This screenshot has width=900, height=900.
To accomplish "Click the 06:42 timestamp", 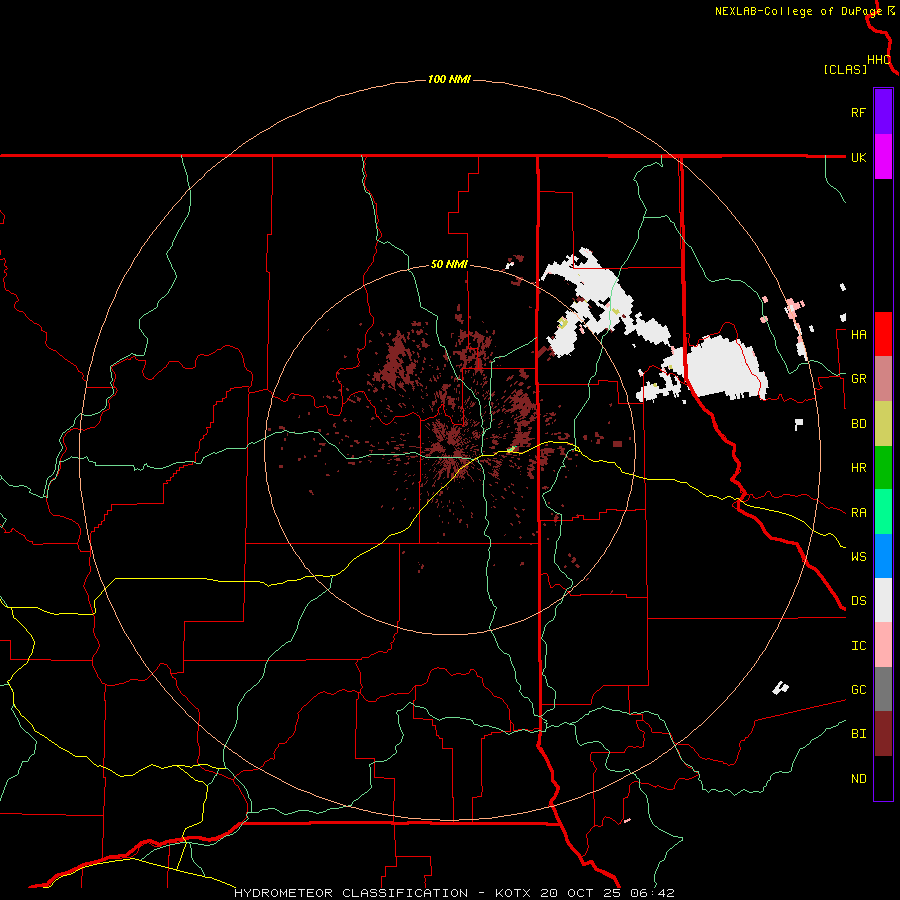I will coord(652,893).
